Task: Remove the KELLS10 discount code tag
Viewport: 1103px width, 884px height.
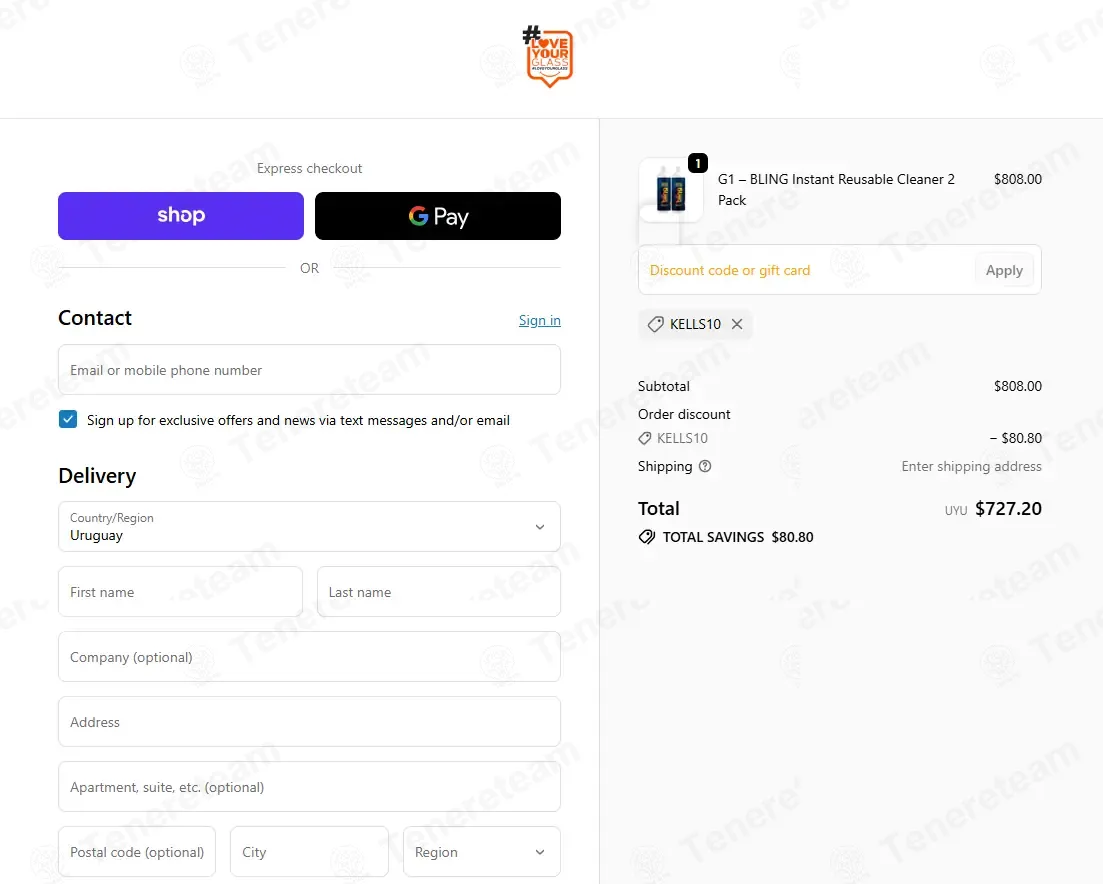Action: point(737,324)
